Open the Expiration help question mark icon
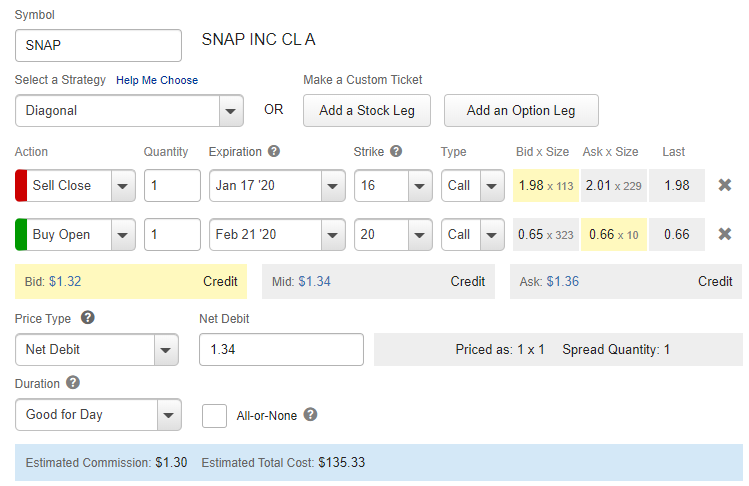The height and width of the screenshot is (486, 749). (x=274, y=151)
